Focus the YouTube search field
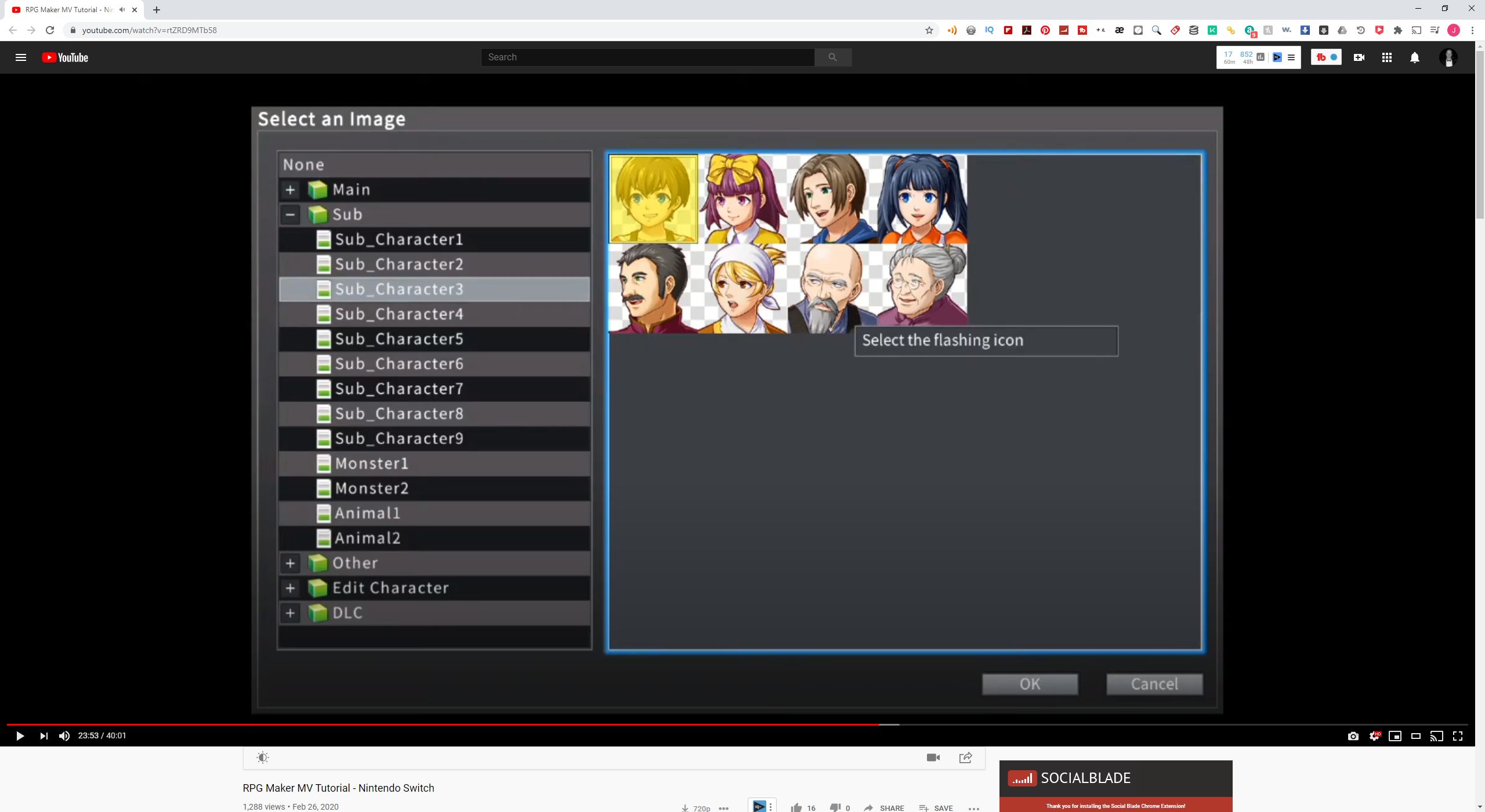 click(647, 57)
